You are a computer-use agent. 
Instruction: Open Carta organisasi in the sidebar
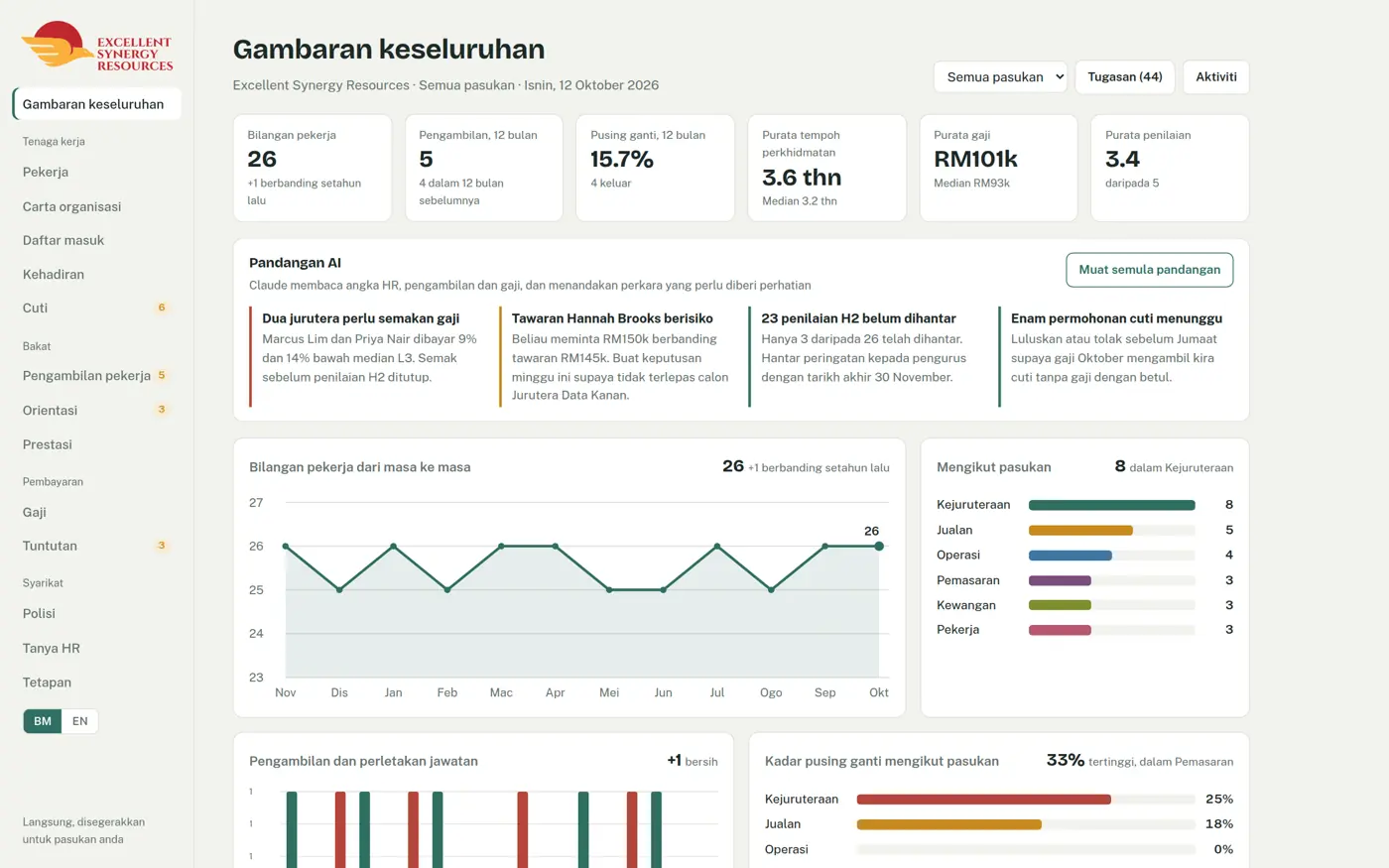coord(96,206)
